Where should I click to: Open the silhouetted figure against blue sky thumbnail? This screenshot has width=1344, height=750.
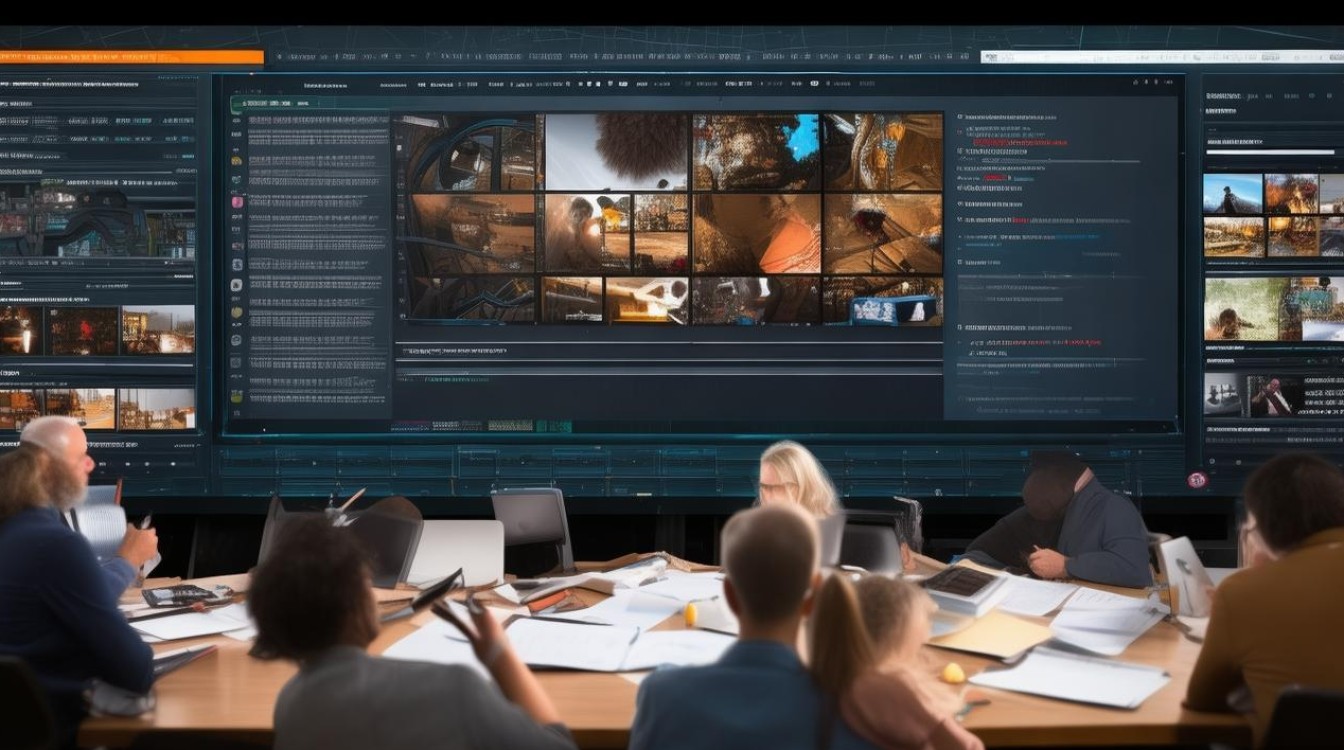(1233, 194)
